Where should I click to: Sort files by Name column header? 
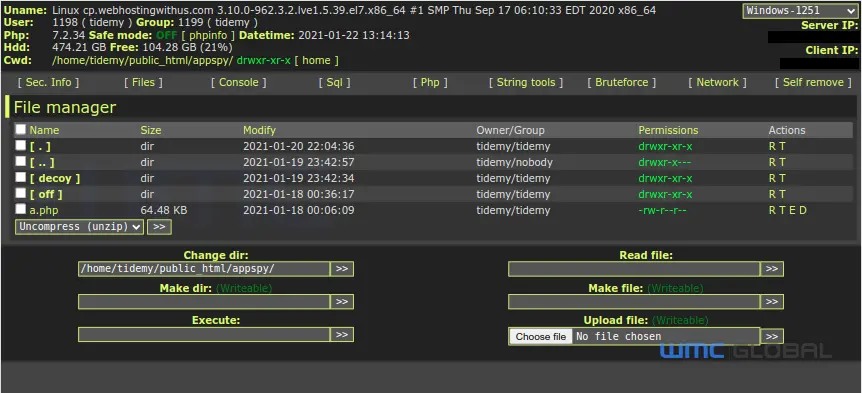(x=44, y=130)
